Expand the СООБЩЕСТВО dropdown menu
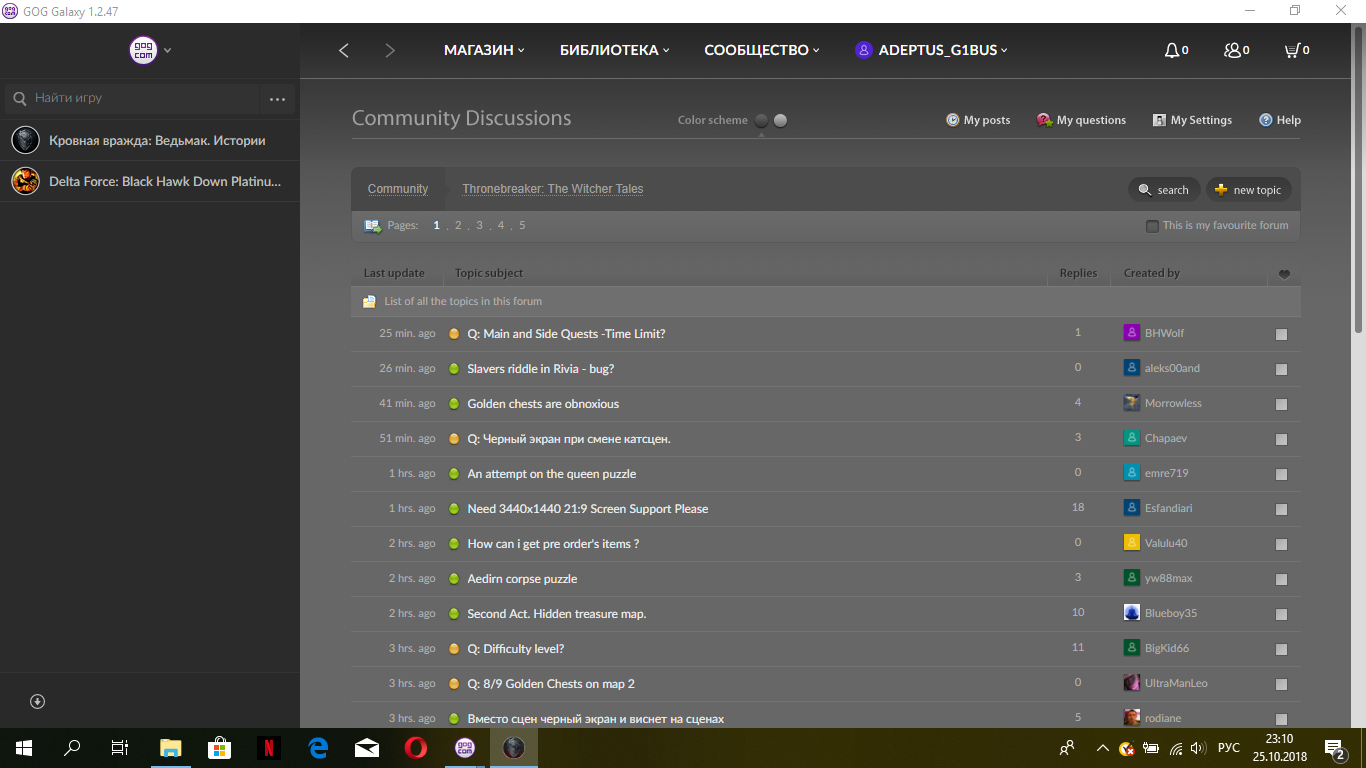 coord(762,50)
